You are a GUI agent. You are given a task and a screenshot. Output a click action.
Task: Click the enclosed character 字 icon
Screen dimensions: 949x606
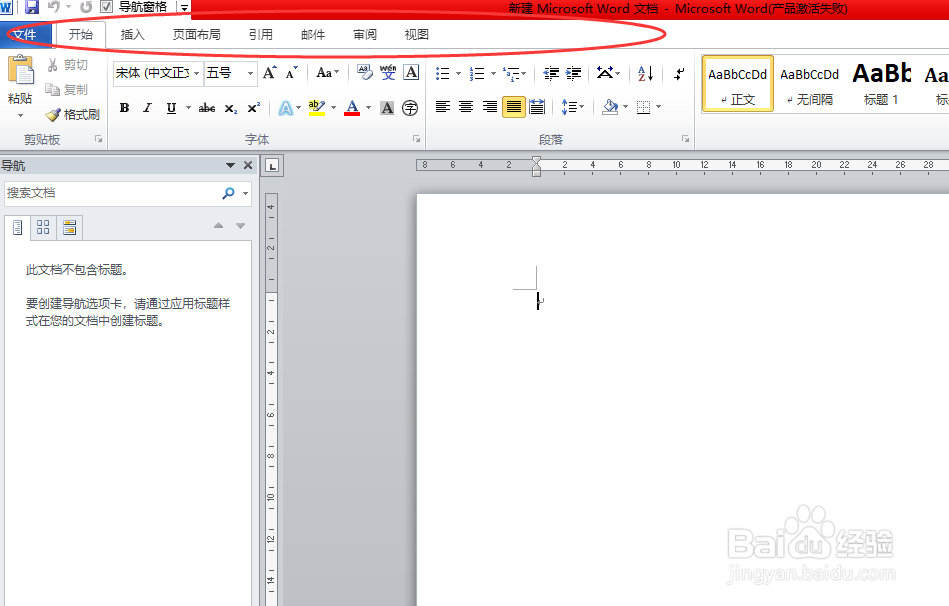pyautogui.click(x=410, y=108)
